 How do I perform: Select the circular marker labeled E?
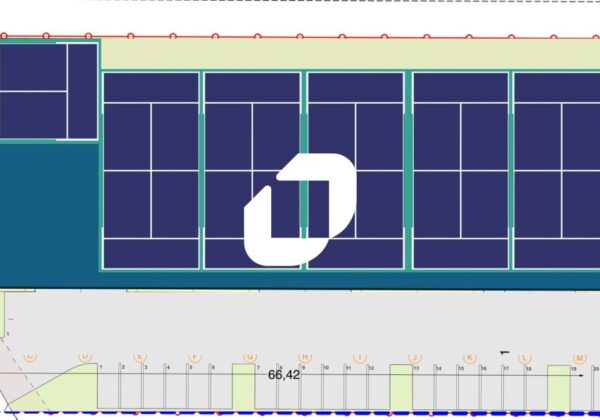pos(140,357)
